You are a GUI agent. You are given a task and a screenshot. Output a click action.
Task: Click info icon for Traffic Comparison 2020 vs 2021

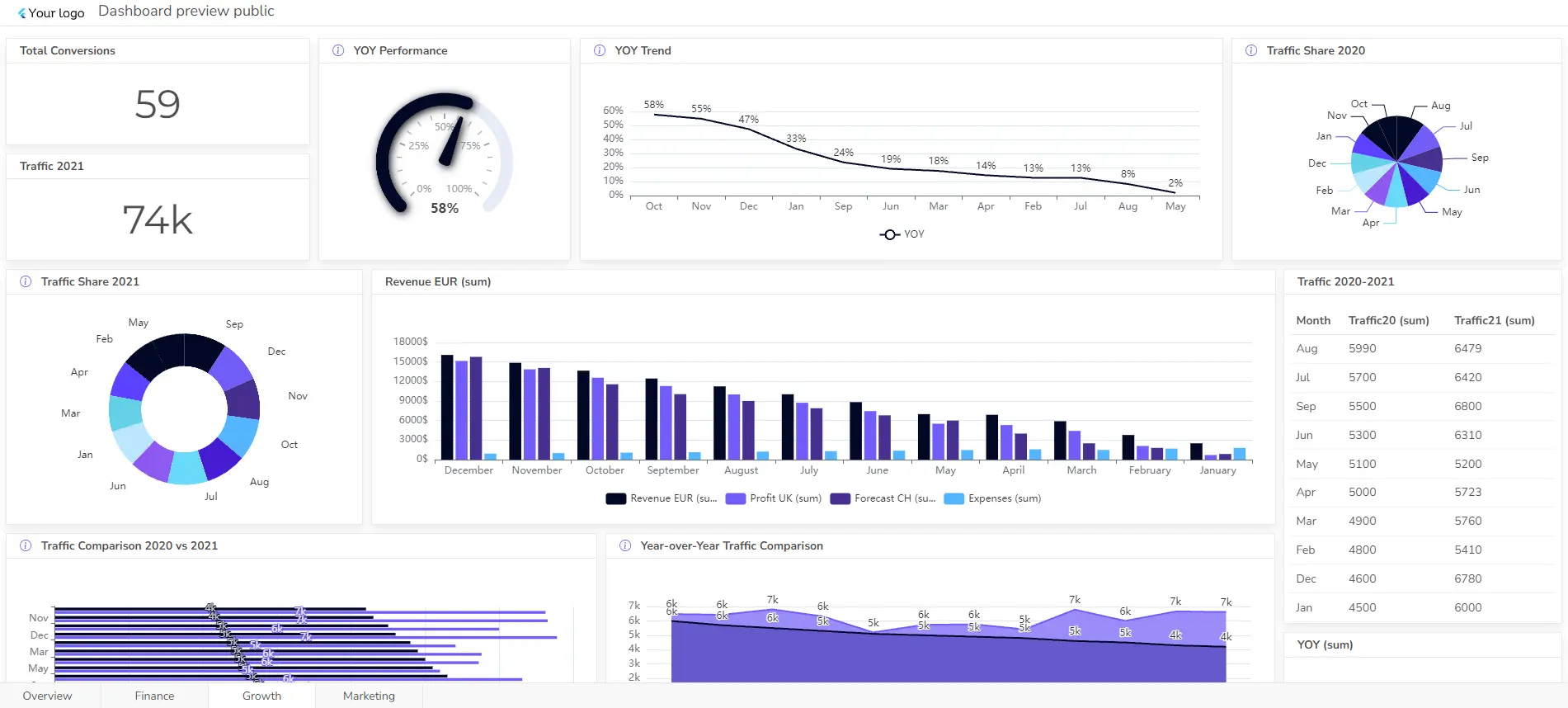26,545
